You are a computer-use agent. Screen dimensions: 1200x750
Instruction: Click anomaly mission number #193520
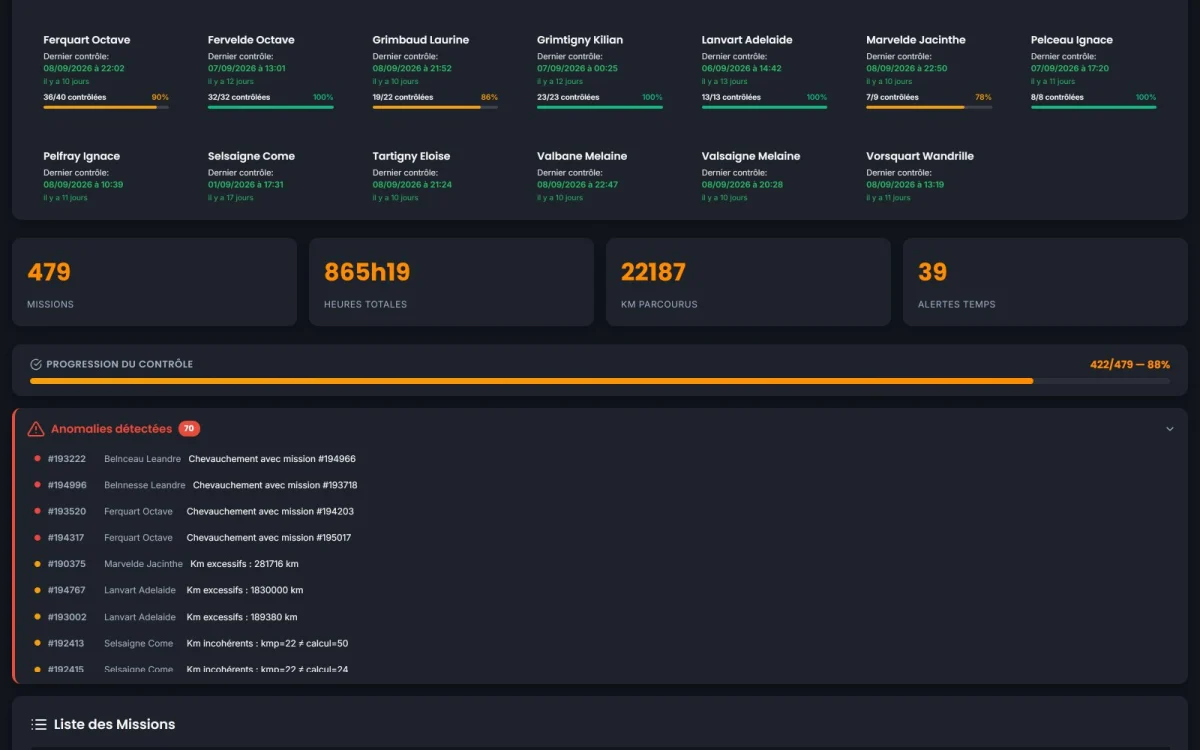[67, 512]
